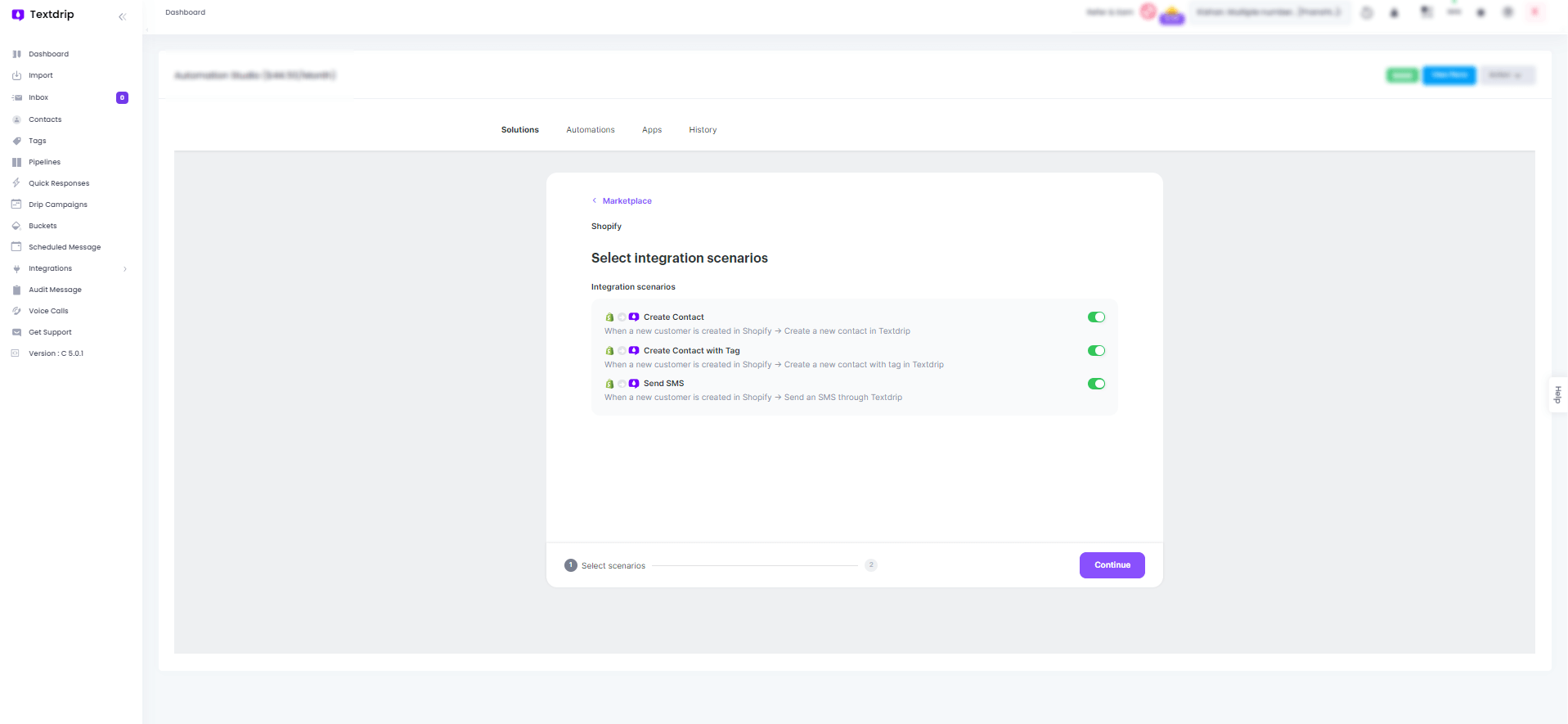
Task: Return to Marketplace link
Action: (x=627, y=201)
